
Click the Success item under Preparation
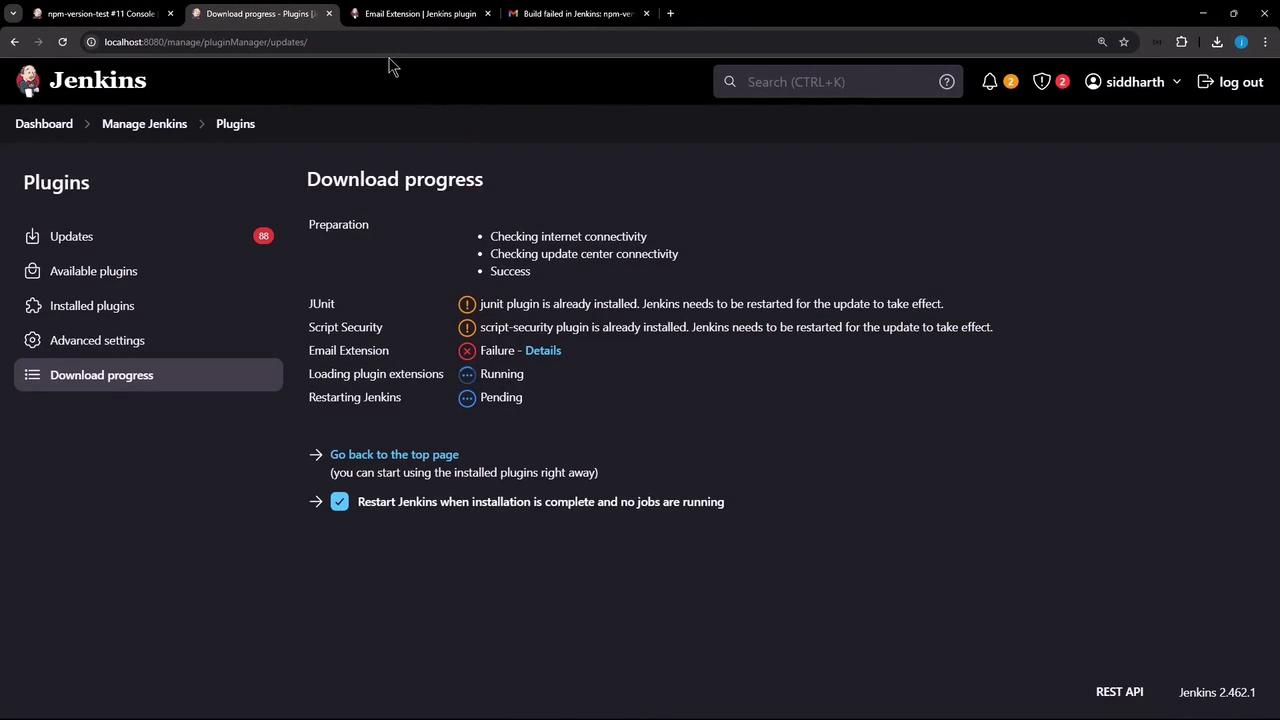point(510,271)
